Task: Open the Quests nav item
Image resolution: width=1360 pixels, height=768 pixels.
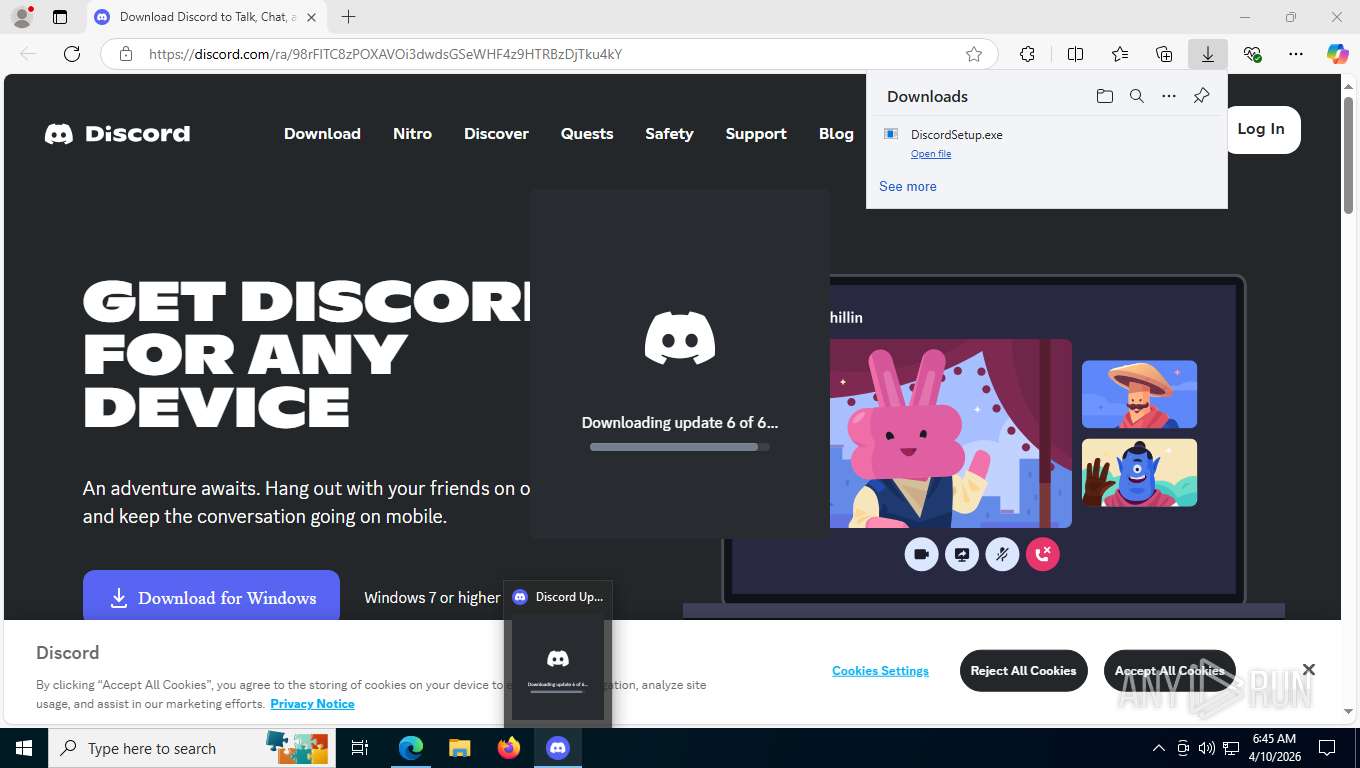Action: click(587, 134)
